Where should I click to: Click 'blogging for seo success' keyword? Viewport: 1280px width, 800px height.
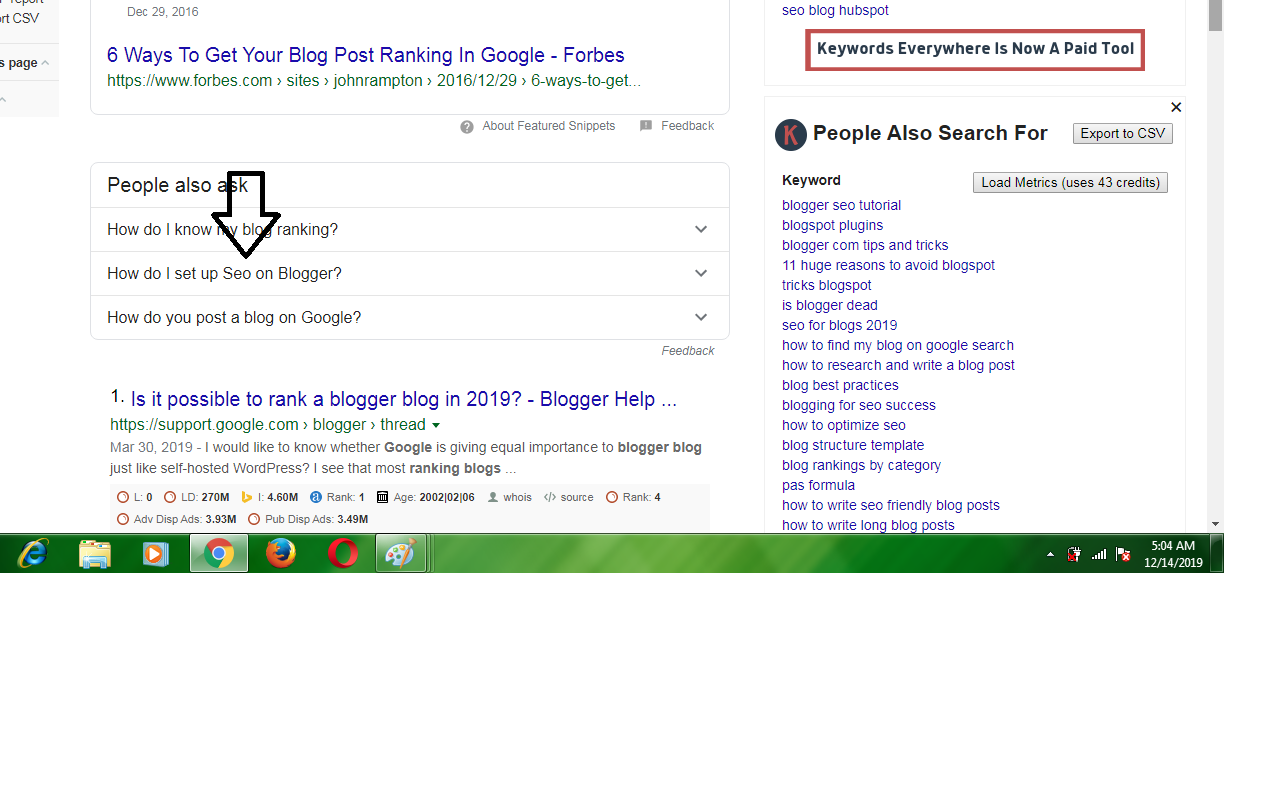coord(858,405)
